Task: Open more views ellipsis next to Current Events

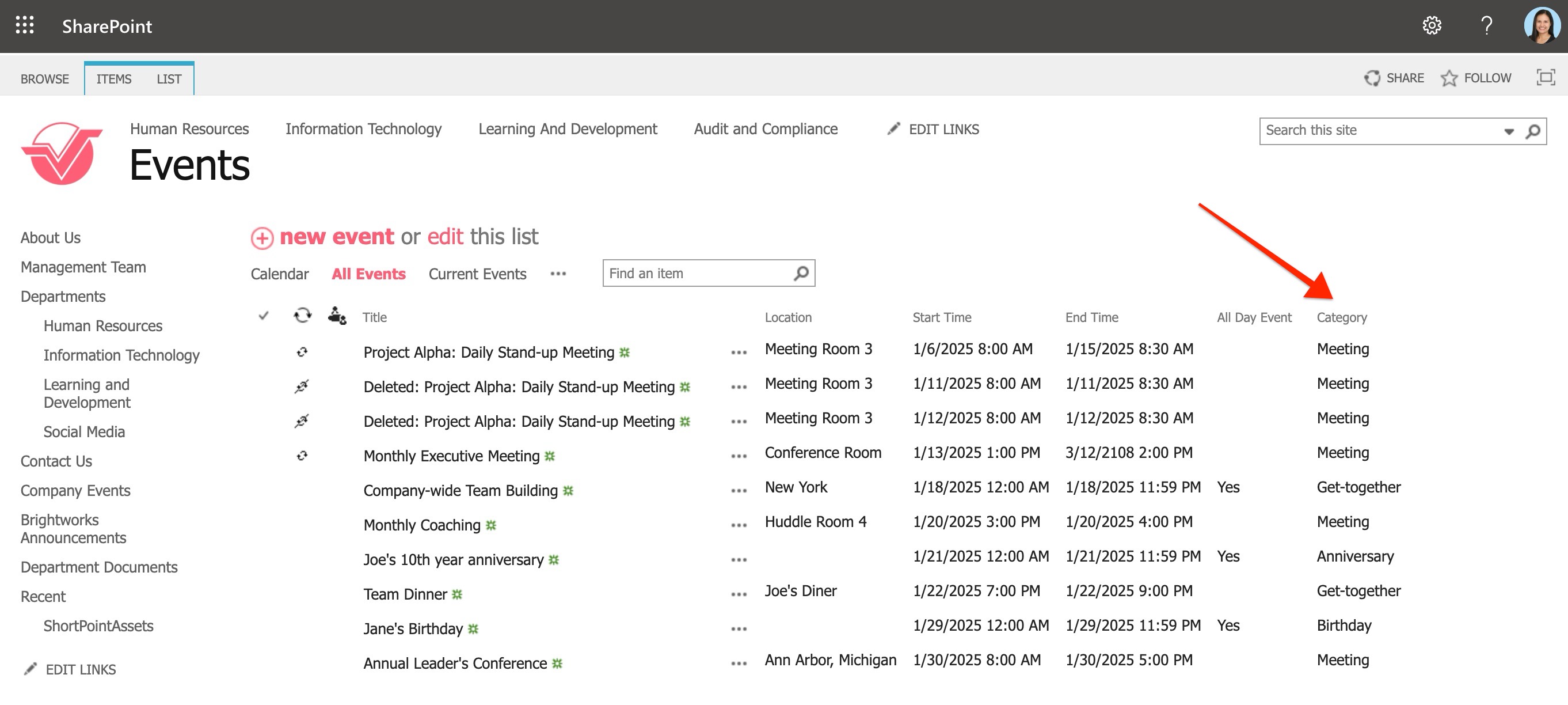Action: point(558,274)
